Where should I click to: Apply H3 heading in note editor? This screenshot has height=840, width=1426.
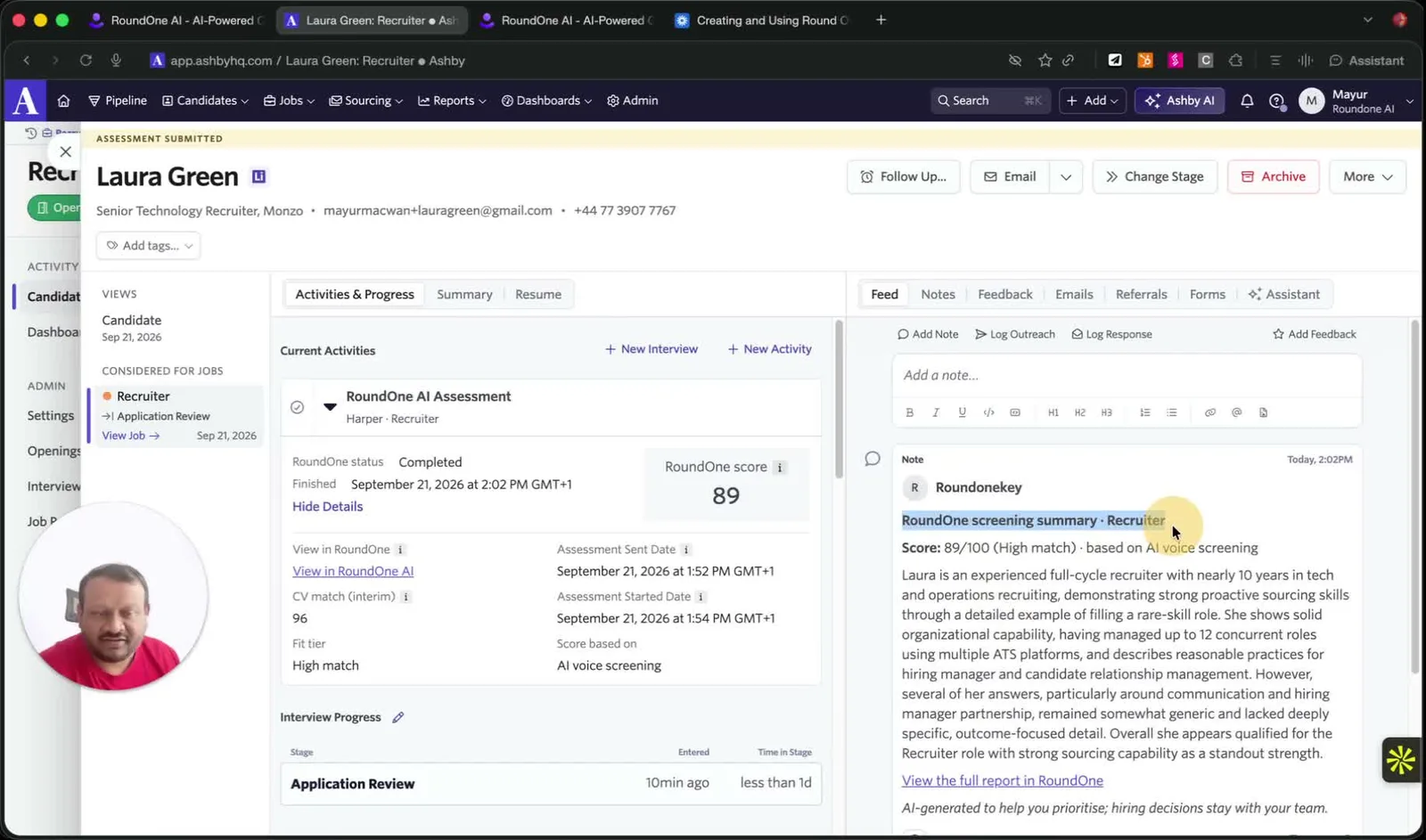(1106, 412)
